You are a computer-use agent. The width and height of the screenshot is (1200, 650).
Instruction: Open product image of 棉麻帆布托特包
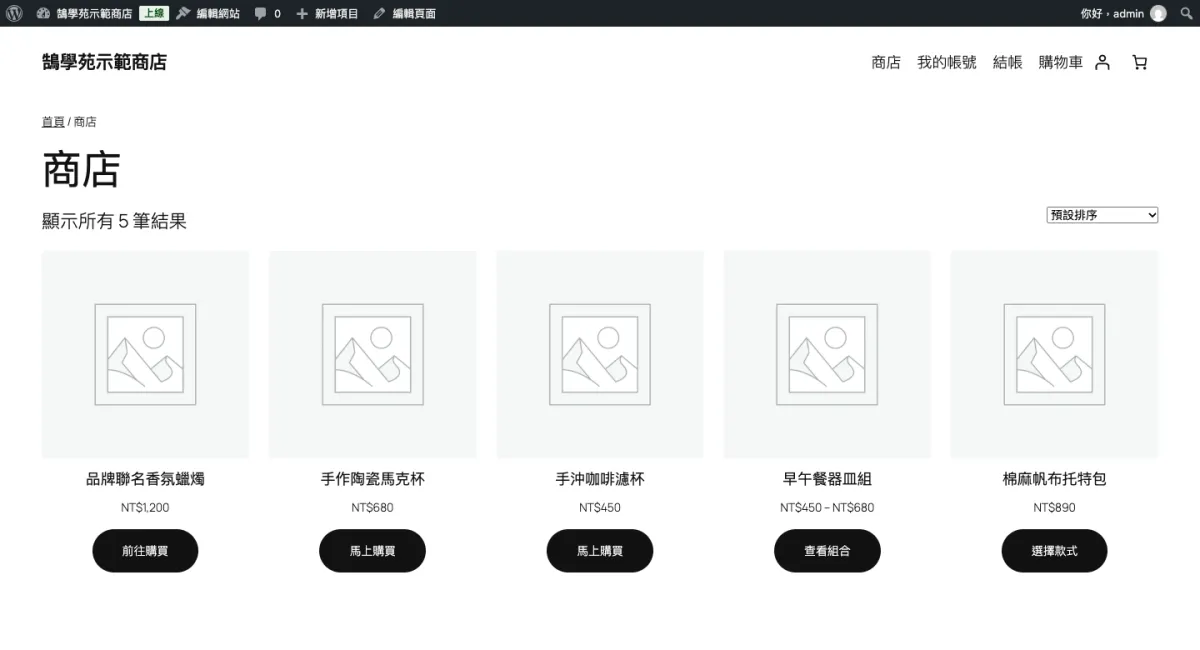(x=1054, y=355)
